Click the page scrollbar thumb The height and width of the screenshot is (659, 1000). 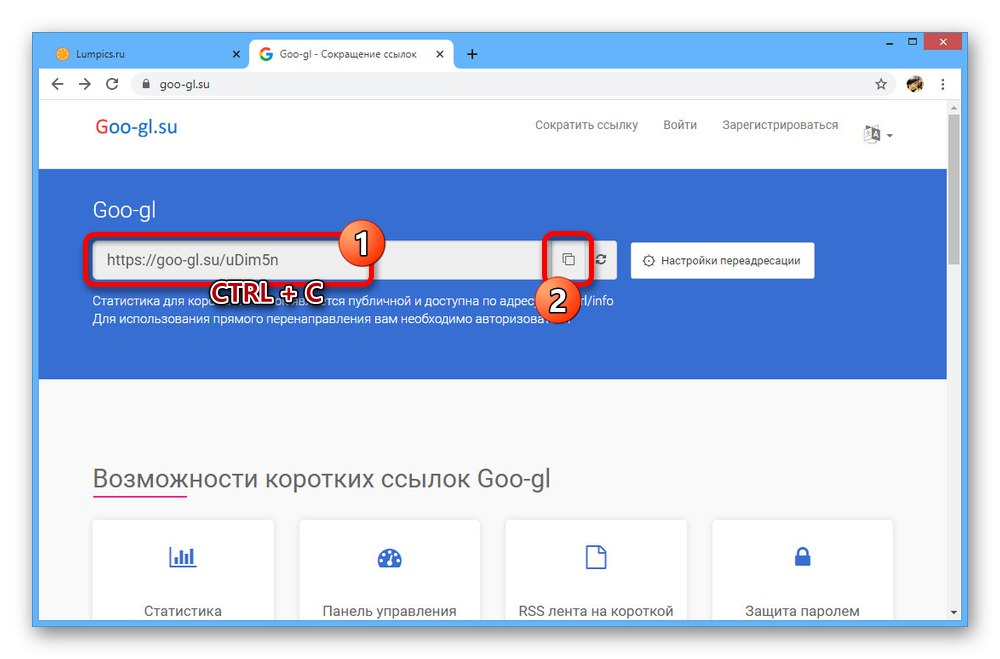(x=953, y=189)
